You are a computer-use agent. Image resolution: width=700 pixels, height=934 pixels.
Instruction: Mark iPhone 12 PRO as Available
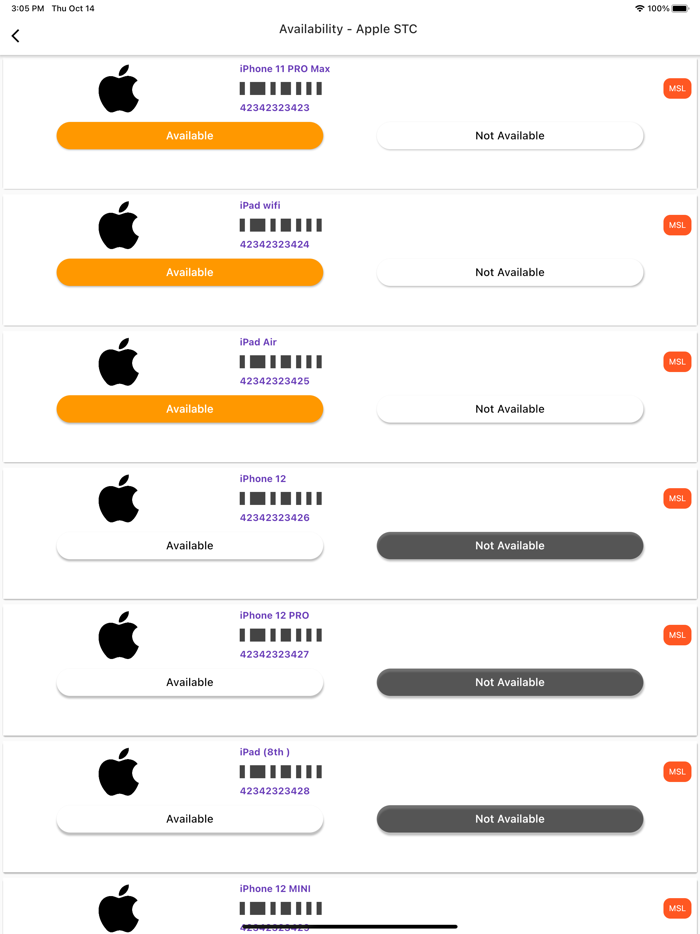tap(190, 682)
